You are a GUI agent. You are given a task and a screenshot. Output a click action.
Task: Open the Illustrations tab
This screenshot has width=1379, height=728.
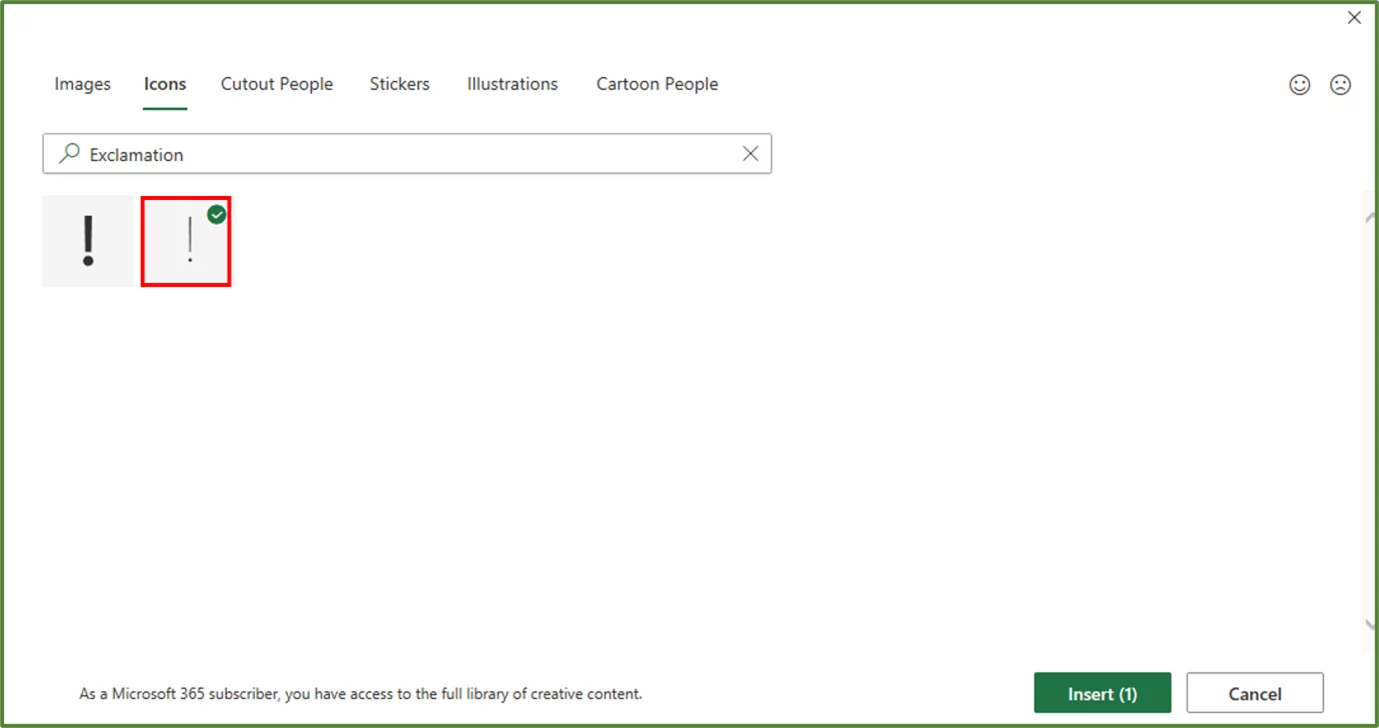point(511,84)
